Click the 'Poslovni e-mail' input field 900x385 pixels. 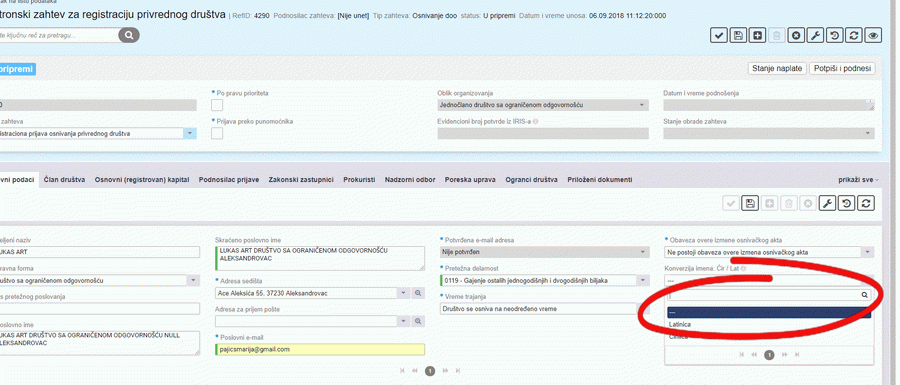[320, 349]
